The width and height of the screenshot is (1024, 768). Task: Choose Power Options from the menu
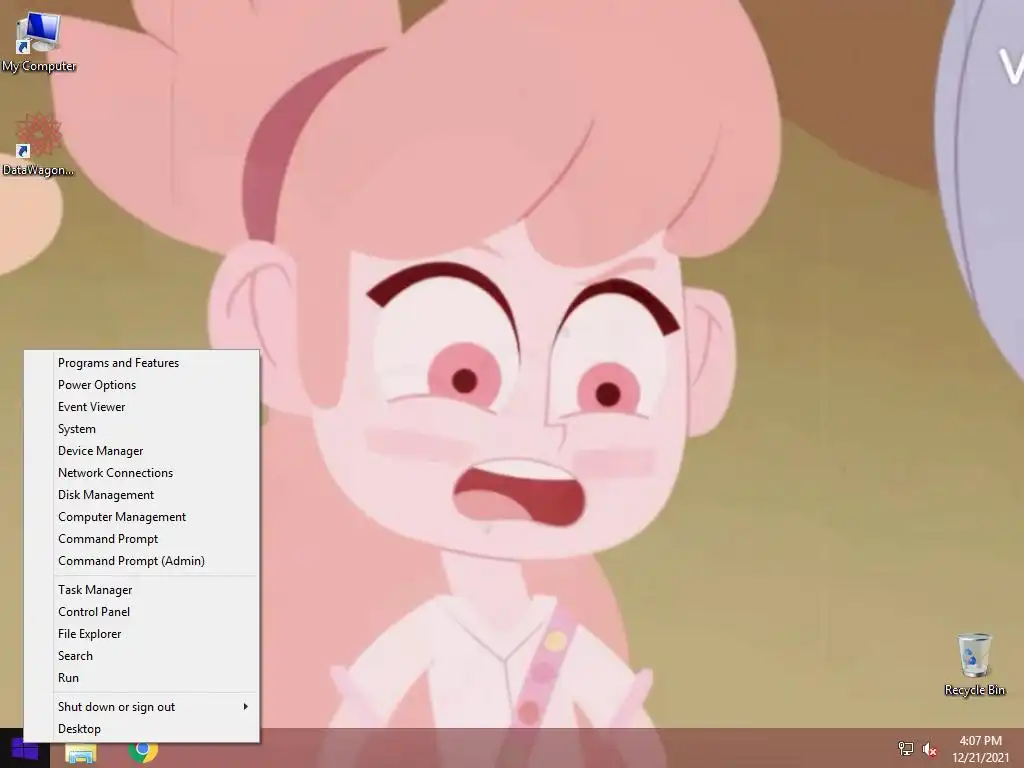click(142, 385)
